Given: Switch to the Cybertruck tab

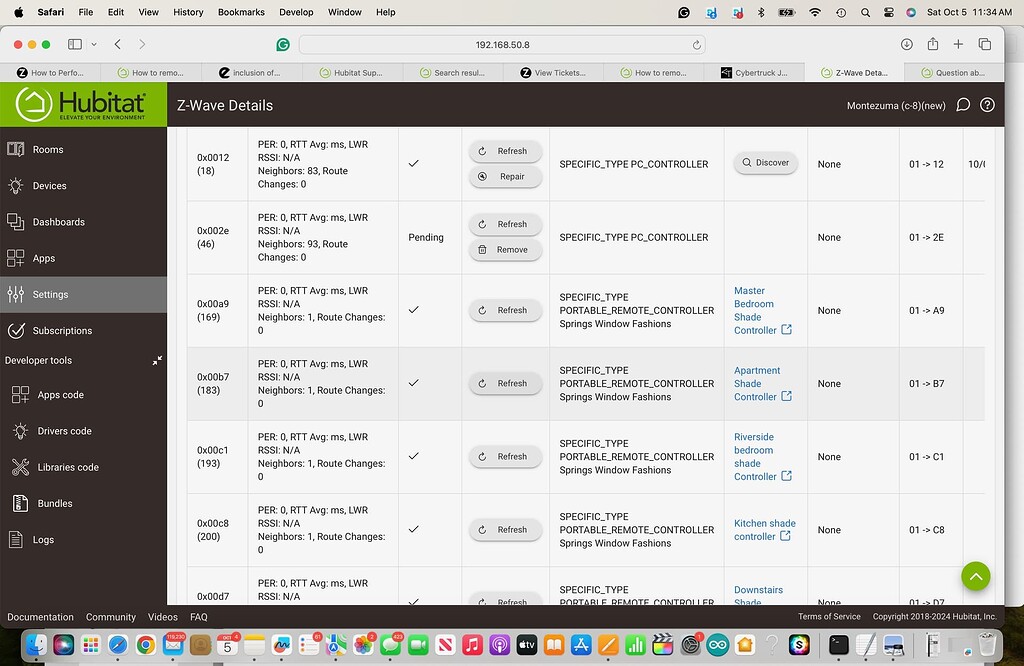Looking at the screenshot, I should [755, 72].
